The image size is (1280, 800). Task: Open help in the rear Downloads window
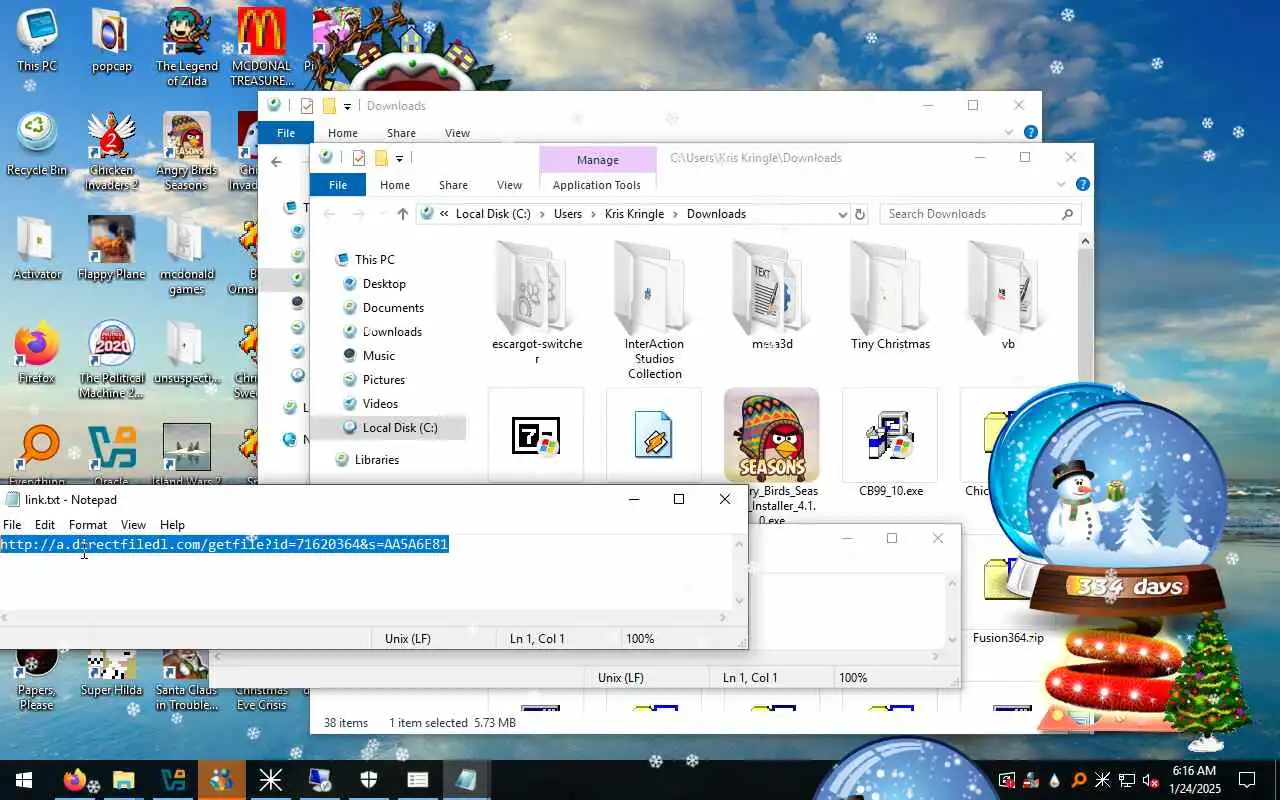point(1030,132)
